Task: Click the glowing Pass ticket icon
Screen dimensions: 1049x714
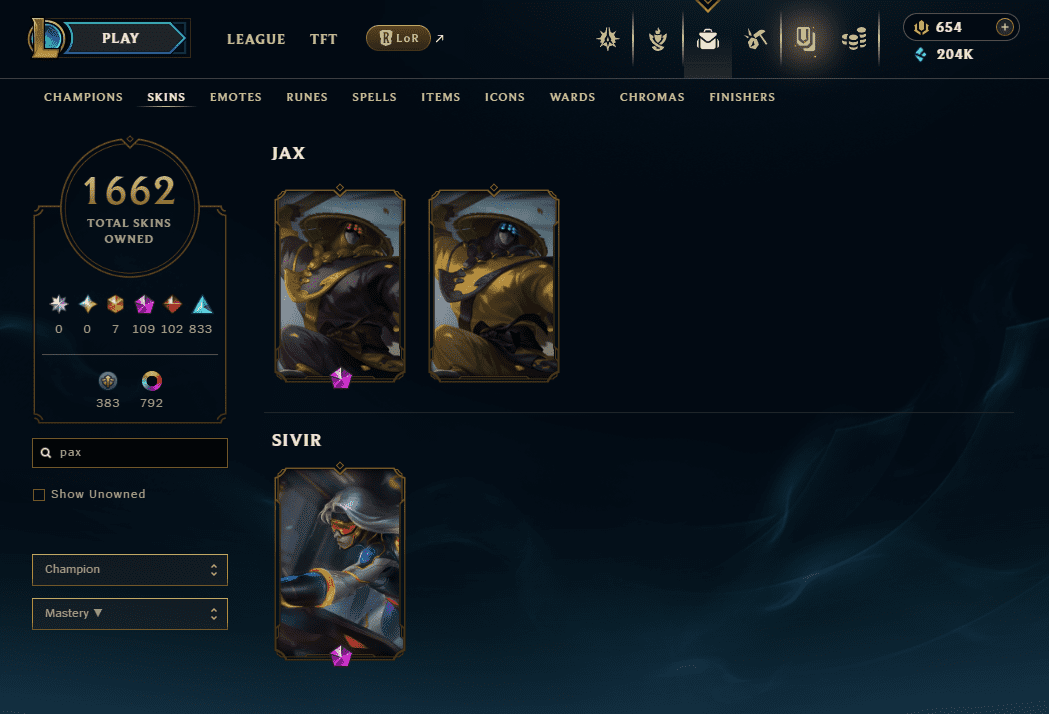Action: 805,39
